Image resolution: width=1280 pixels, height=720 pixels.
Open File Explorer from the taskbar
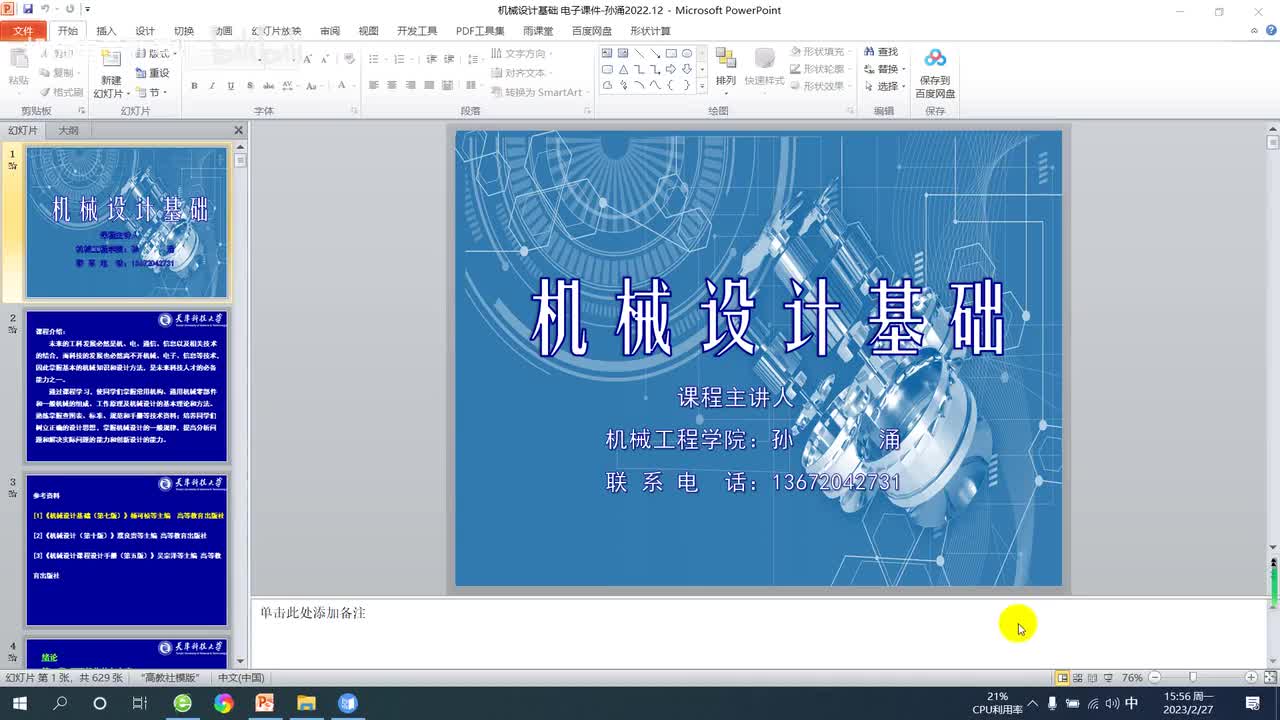(x=305, y=703)
